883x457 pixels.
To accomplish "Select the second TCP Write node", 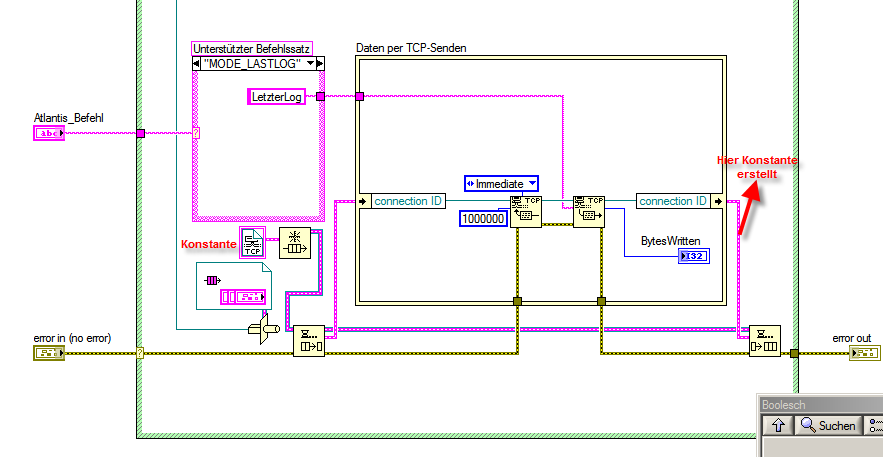I will (588, 211).
